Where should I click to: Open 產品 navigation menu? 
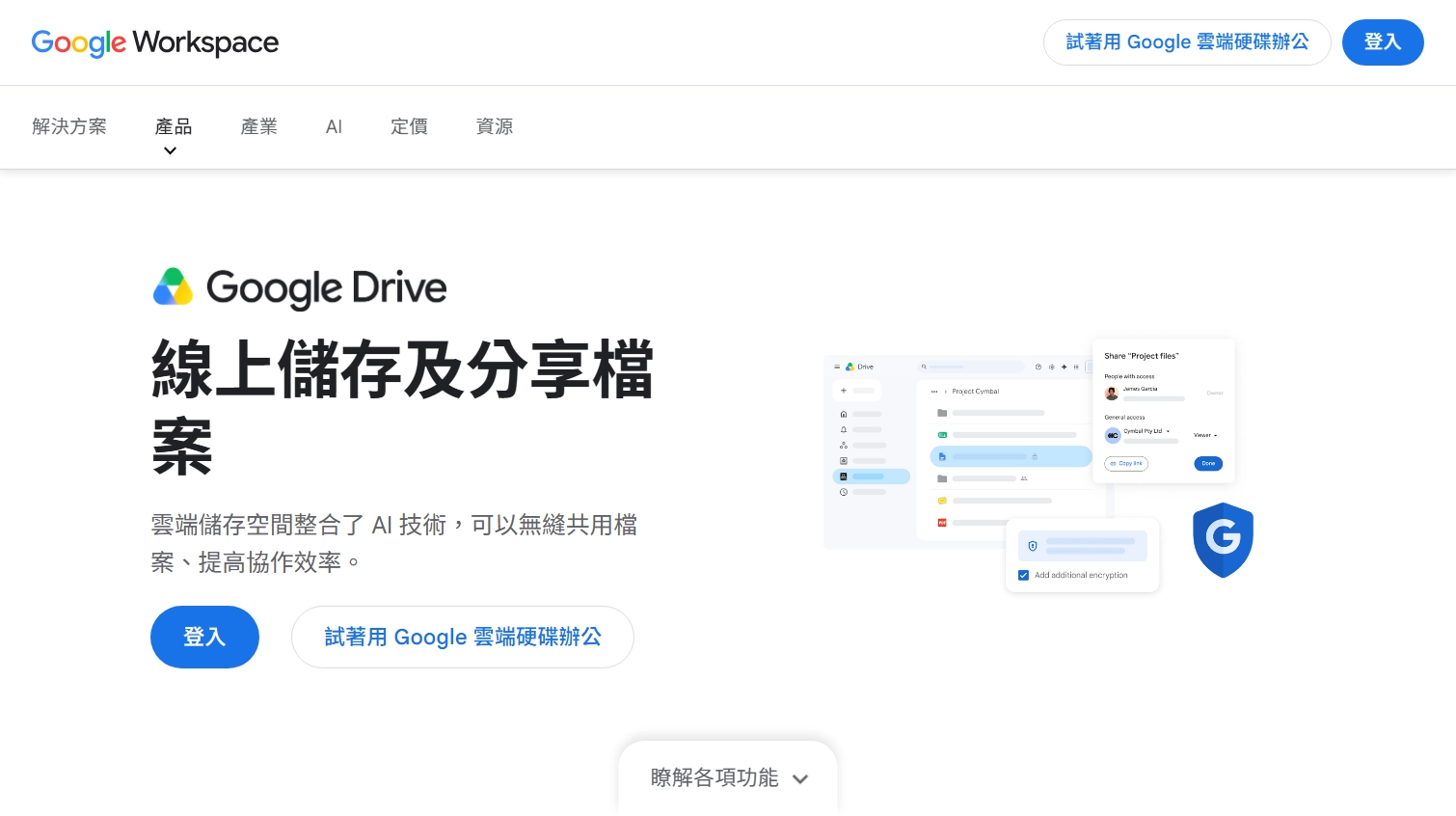tap(174, 126)
